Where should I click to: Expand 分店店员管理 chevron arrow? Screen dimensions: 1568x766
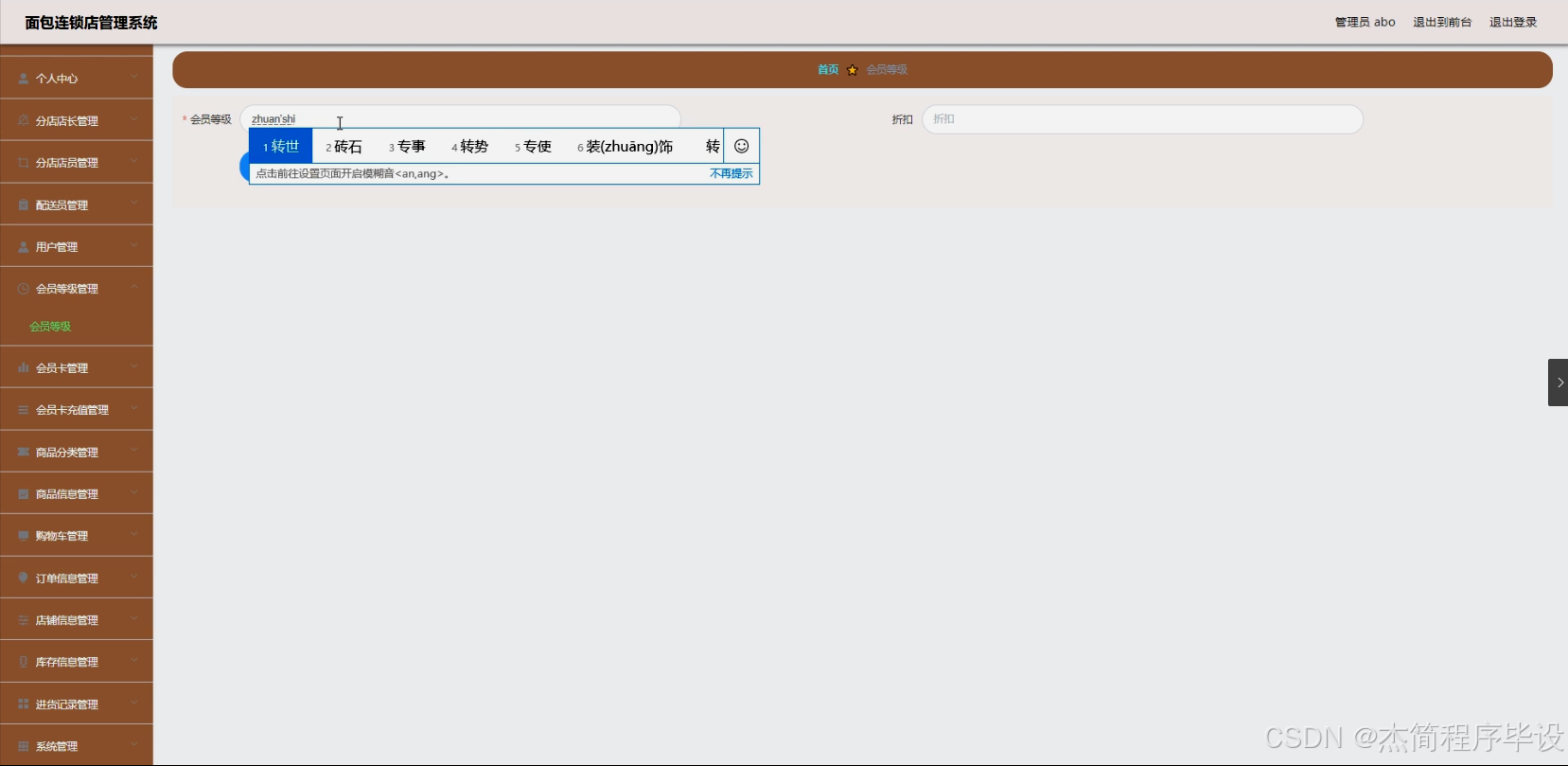(x=134, y=161)
